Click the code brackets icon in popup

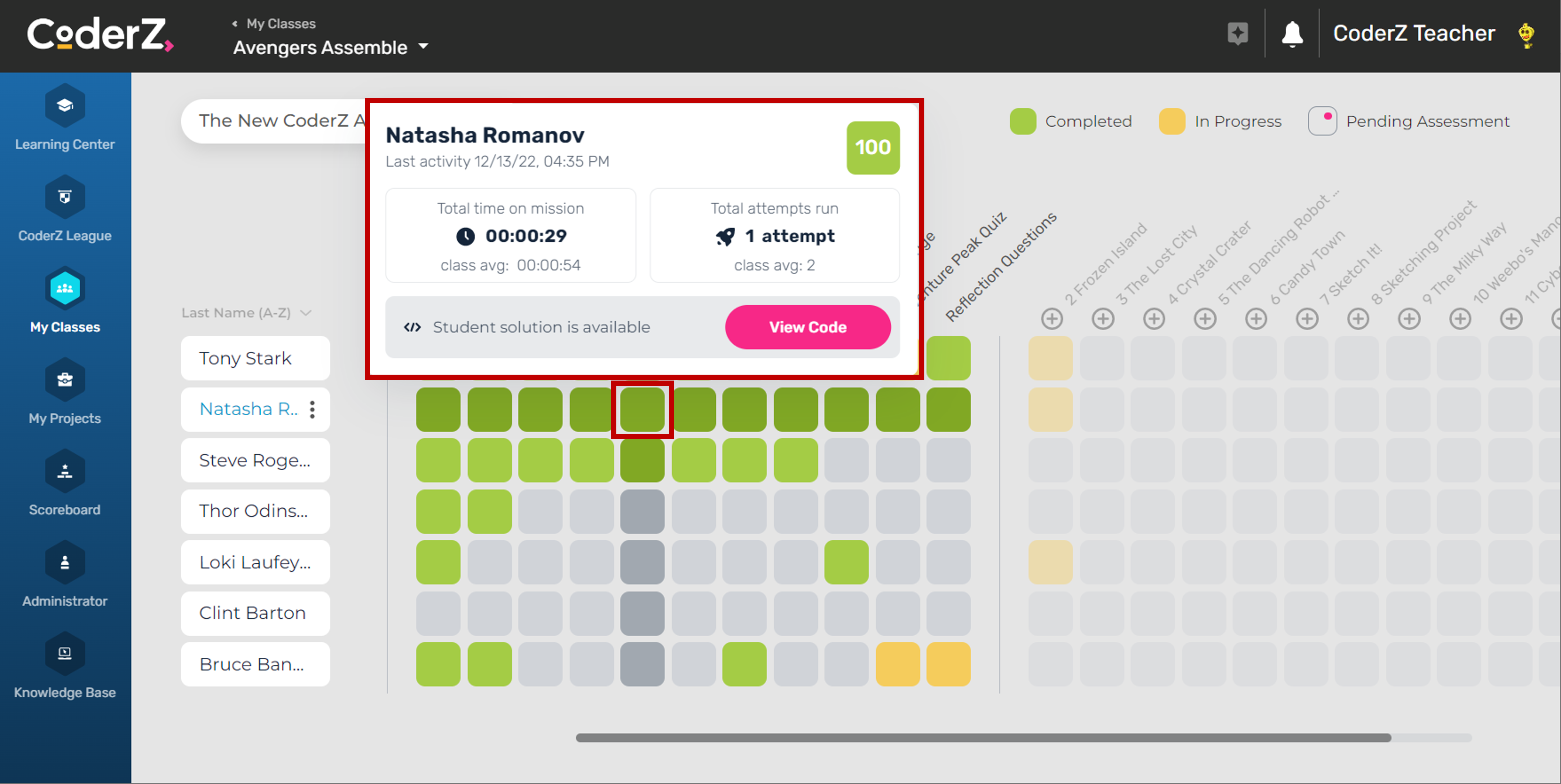(412, 327)
